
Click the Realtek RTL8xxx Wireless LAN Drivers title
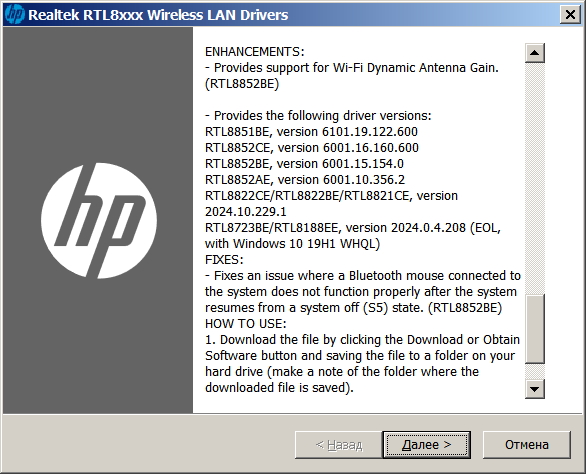pos(158,15)
